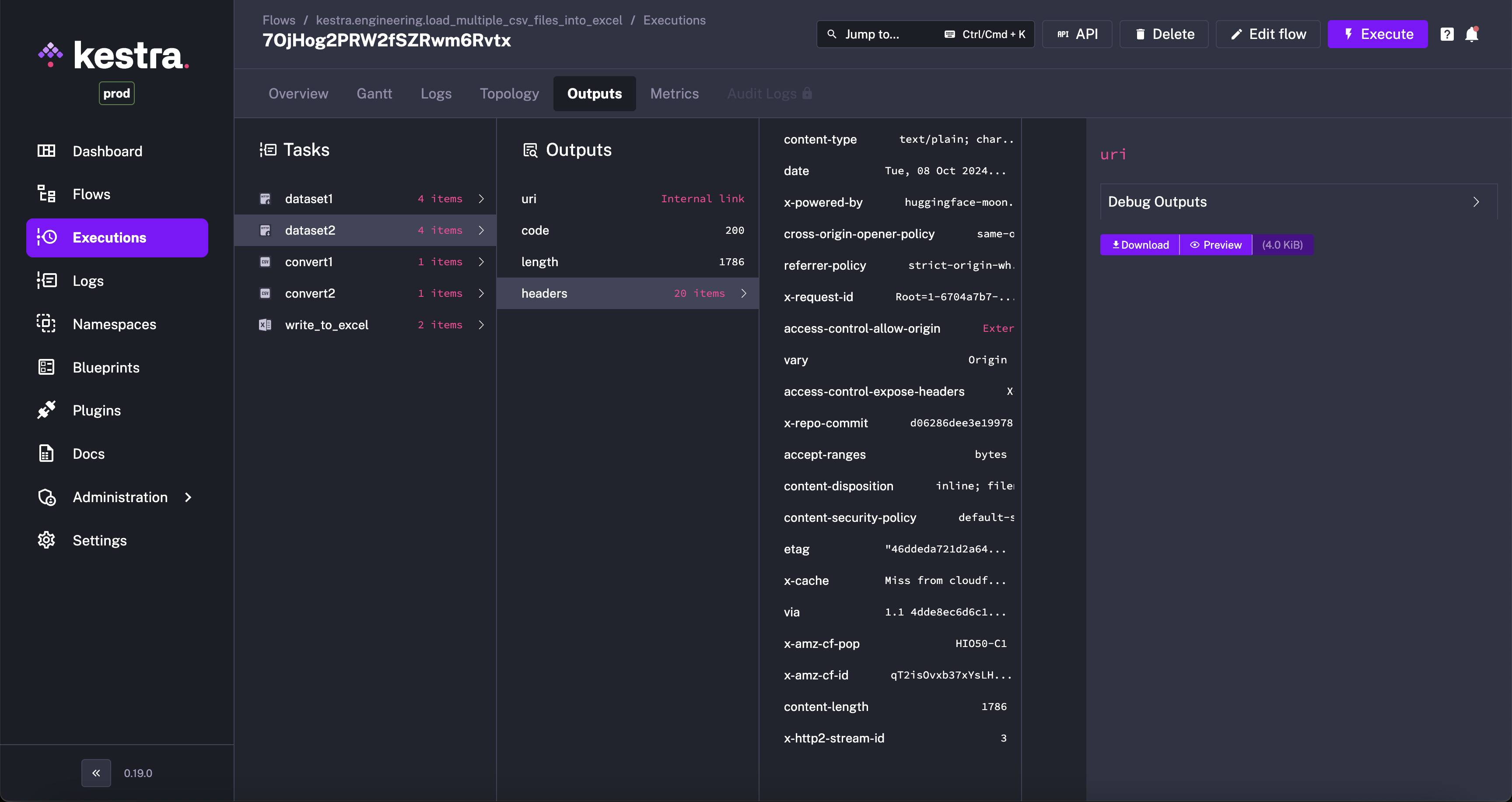Switch to the Gantt tab
The image size is (1512, 802).
coord(374,93)
